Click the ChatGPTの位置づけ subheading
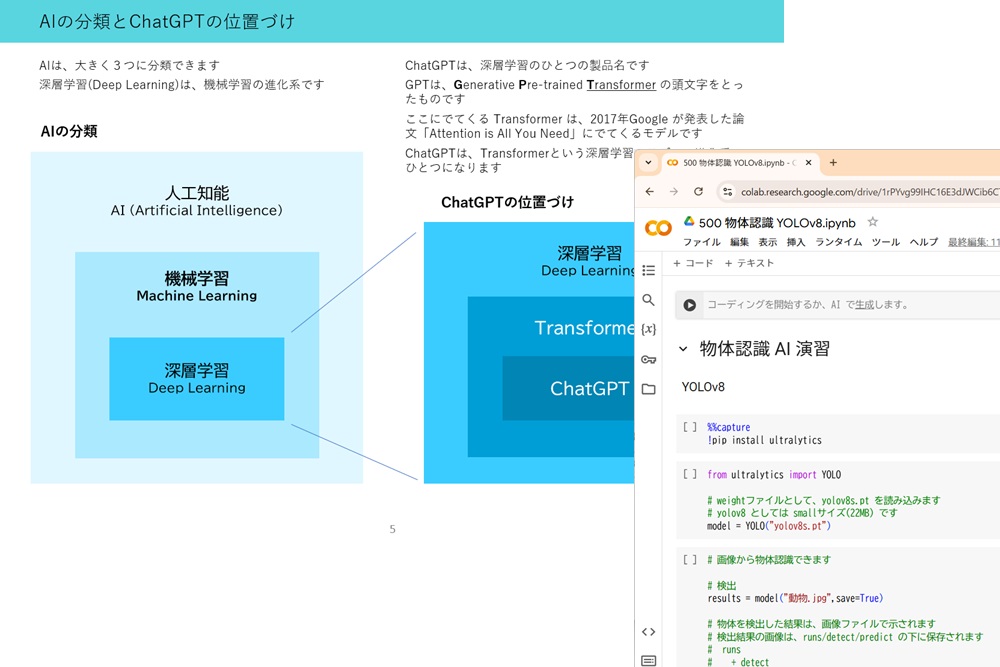Viewport: 1000px width, 667px height. [x=508, y=202]
